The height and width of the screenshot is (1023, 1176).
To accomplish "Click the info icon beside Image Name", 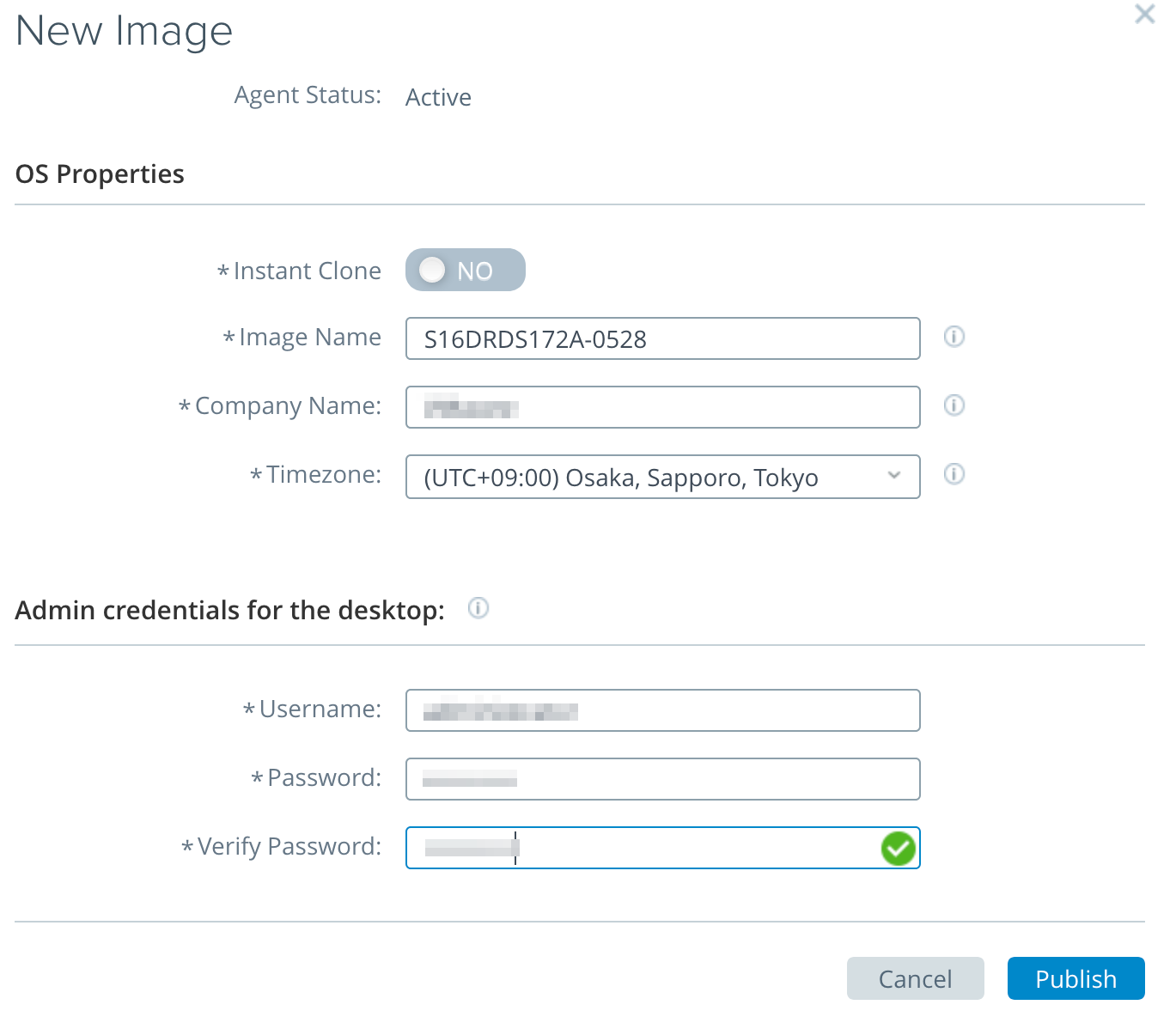I will click(954, 337).
